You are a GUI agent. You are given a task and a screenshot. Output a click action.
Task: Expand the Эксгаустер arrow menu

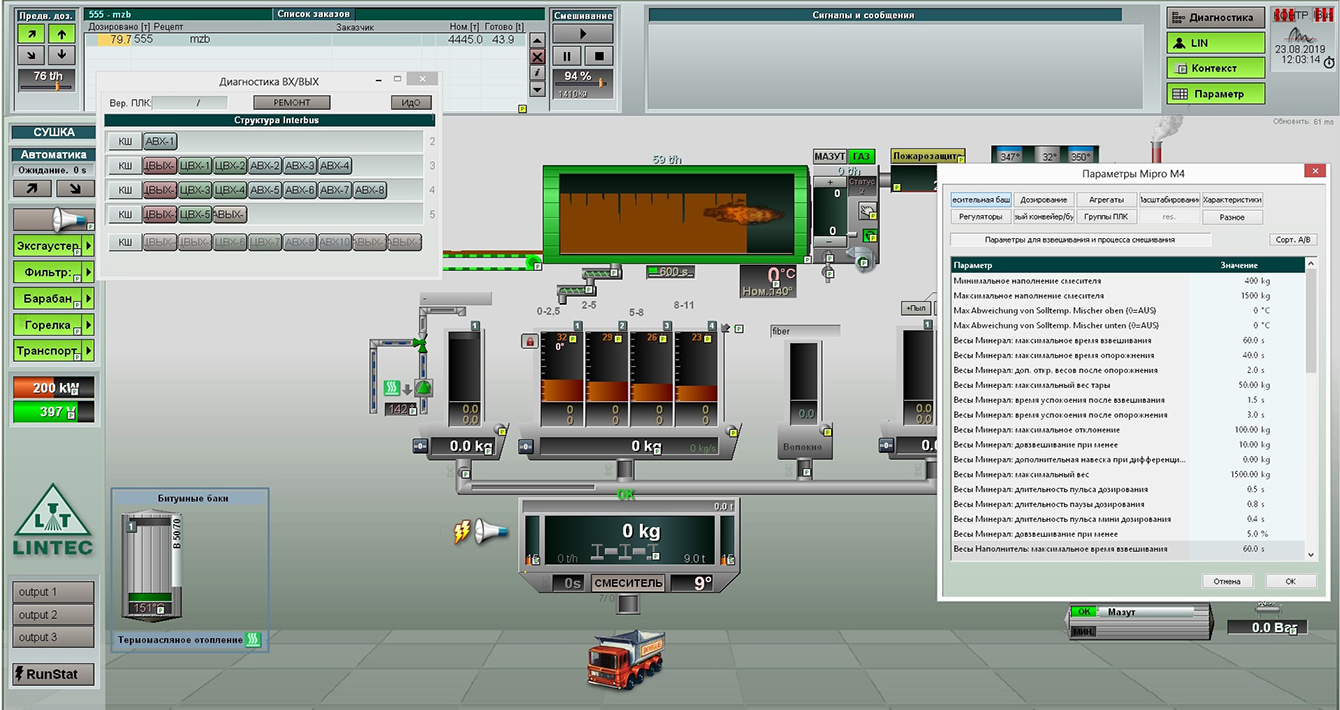[88, 246]
